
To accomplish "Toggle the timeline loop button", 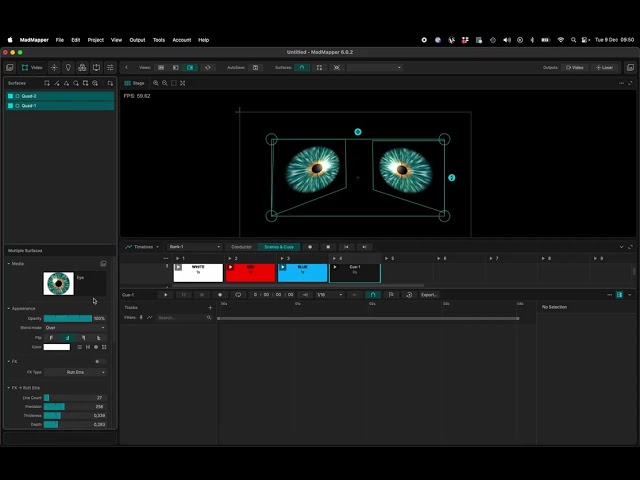I will coord(238,295).
